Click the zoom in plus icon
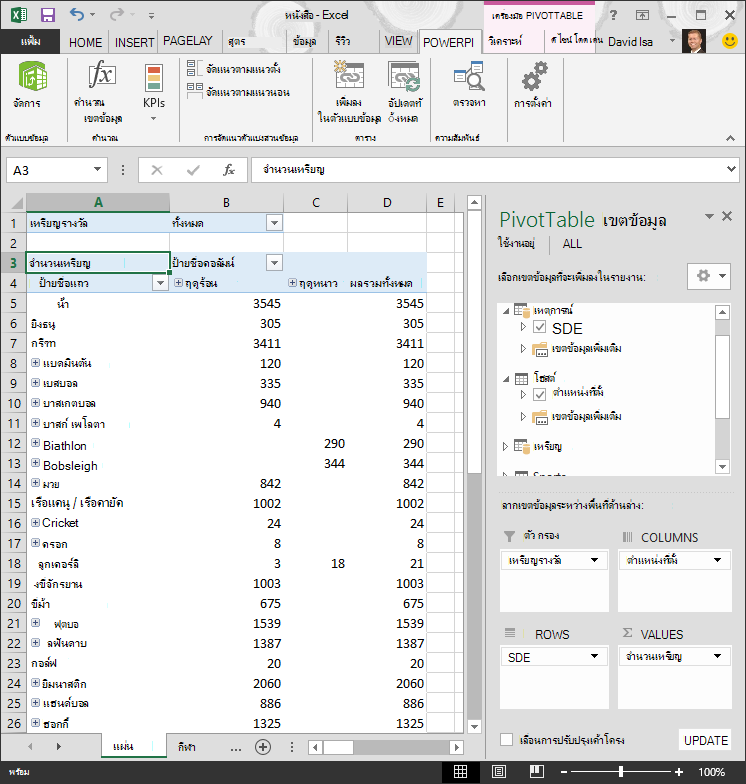 [x=679, y=772]
